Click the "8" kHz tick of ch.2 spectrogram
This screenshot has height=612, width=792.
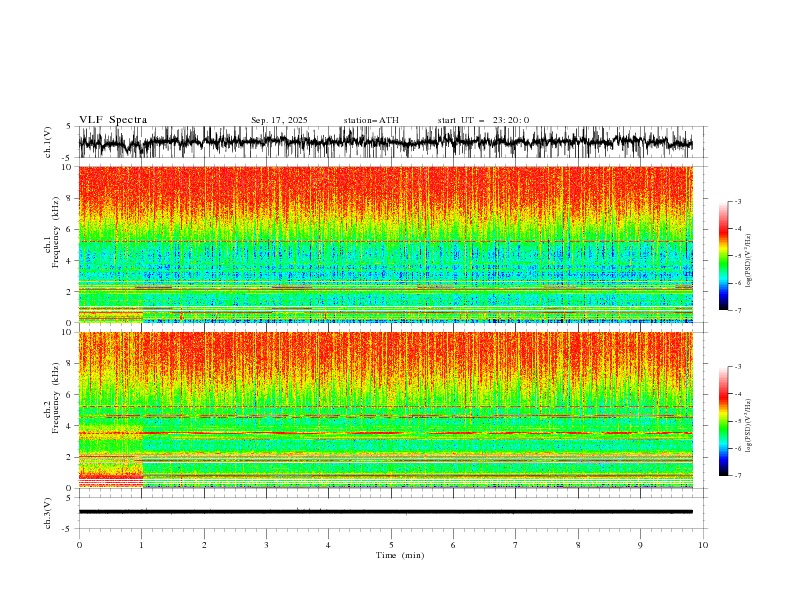click(70, 364)
